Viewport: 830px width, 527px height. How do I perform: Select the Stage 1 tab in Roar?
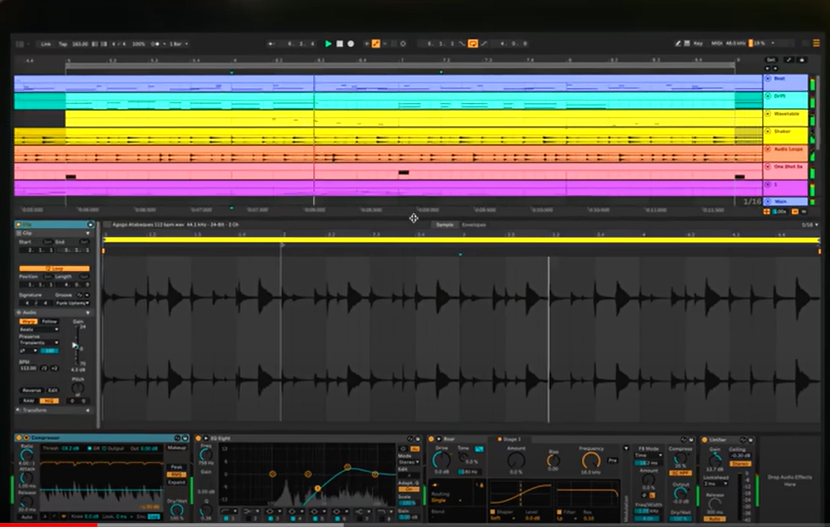tap(509, 439)
